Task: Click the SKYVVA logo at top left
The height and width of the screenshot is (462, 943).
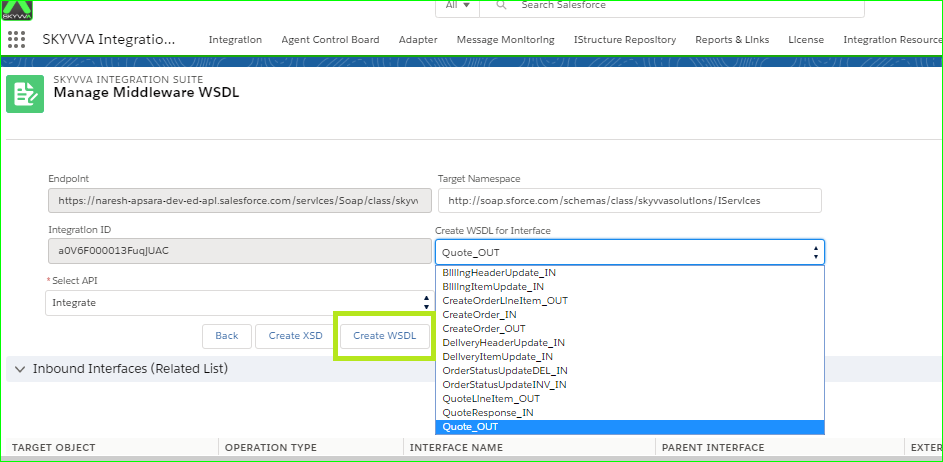Action: click(17, 10)
